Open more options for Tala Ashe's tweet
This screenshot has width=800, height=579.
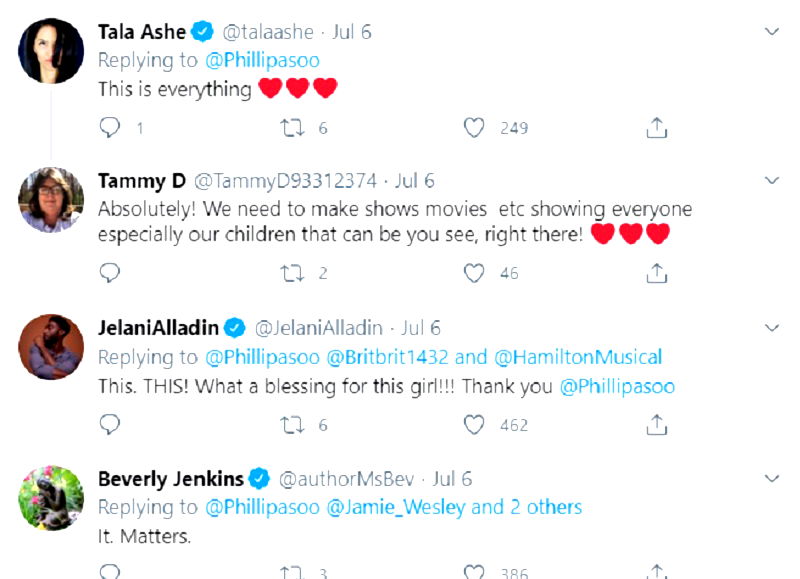click(x=771, y=32)
